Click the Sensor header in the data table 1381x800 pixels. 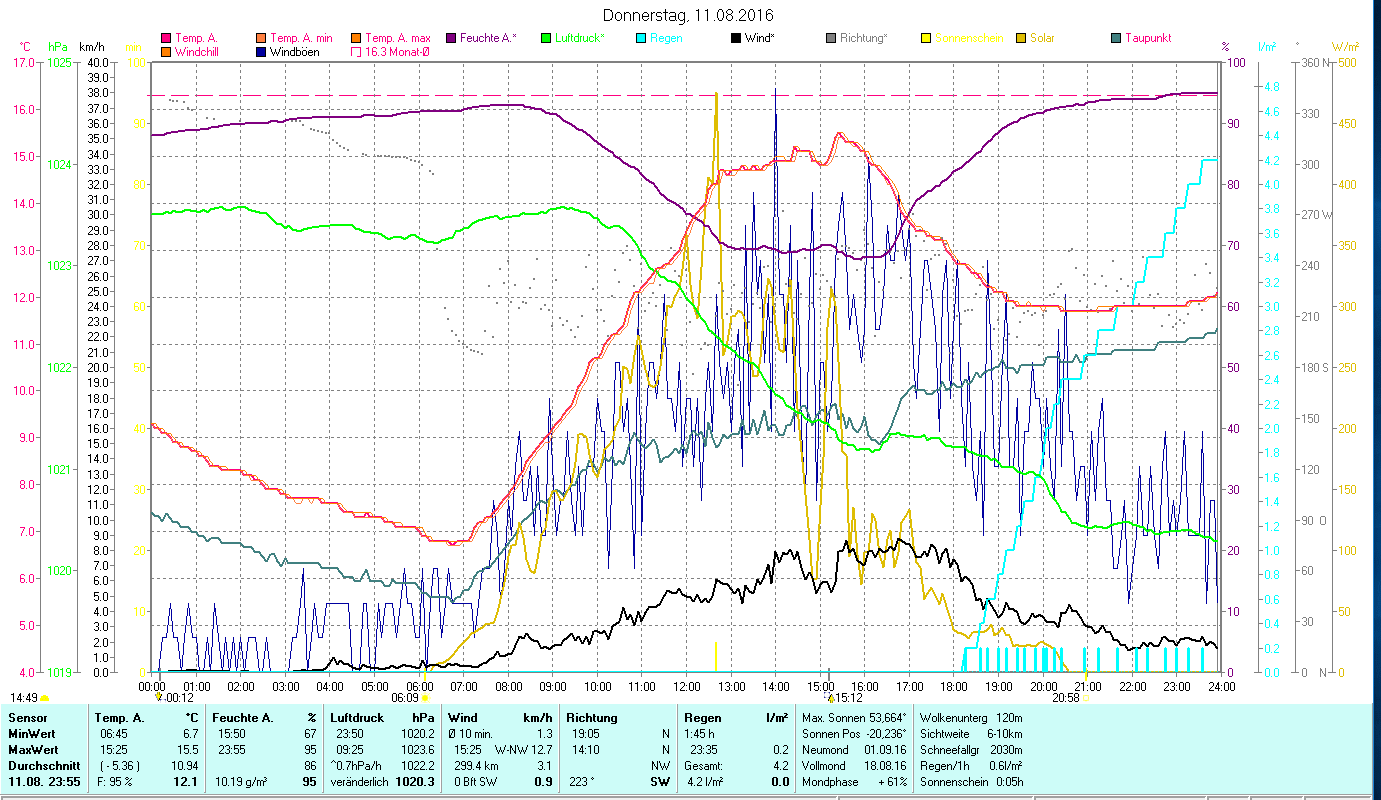click(27, 718)
